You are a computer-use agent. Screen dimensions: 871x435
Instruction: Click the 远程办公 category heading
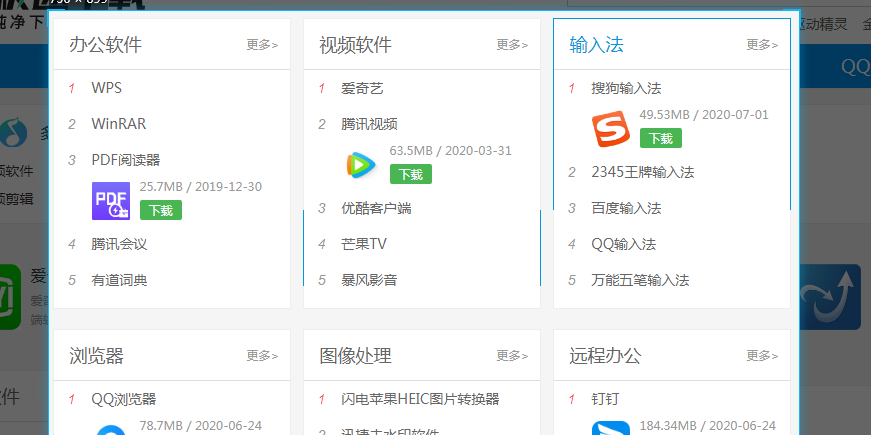[x=605, y=356]
